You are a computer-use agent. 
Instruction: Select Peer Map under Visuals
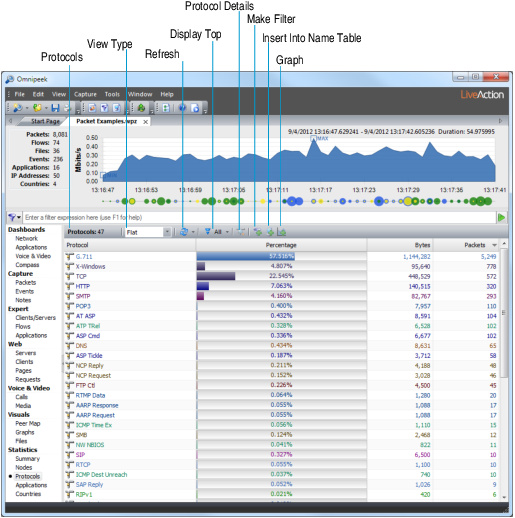coord(28,424)
